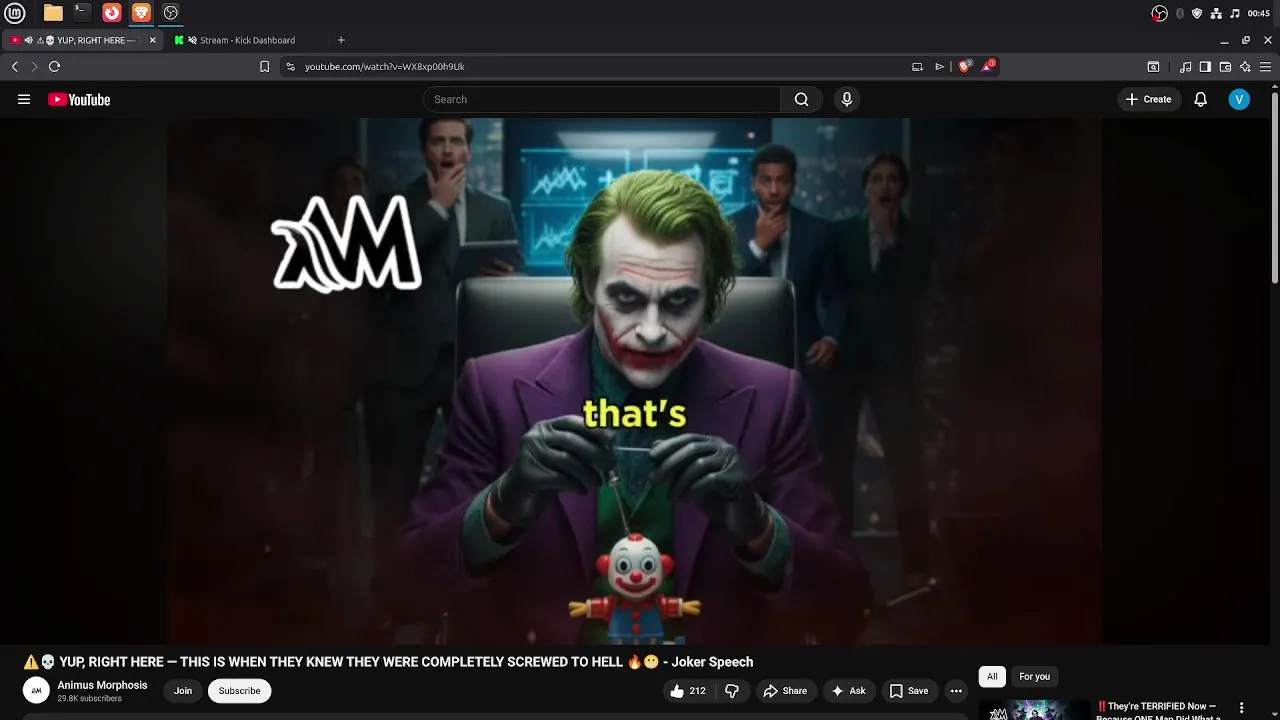The width and height of the screenshot is (1280, 720).
Task: Open options menu for suggested video
Action: (x=1241, y=708)
